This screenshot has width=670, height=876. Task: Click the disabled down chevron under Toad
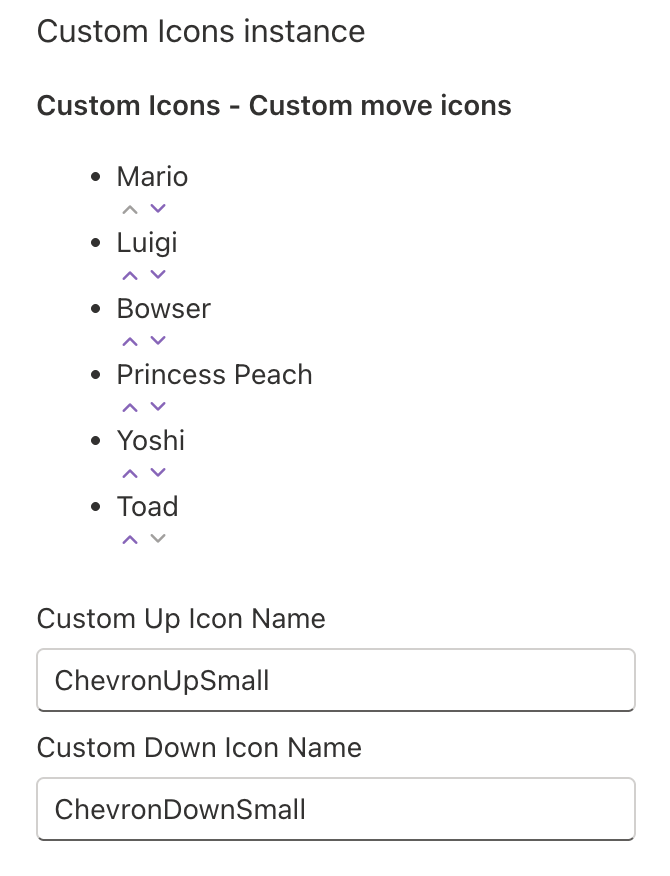click(x=157, y=539)
